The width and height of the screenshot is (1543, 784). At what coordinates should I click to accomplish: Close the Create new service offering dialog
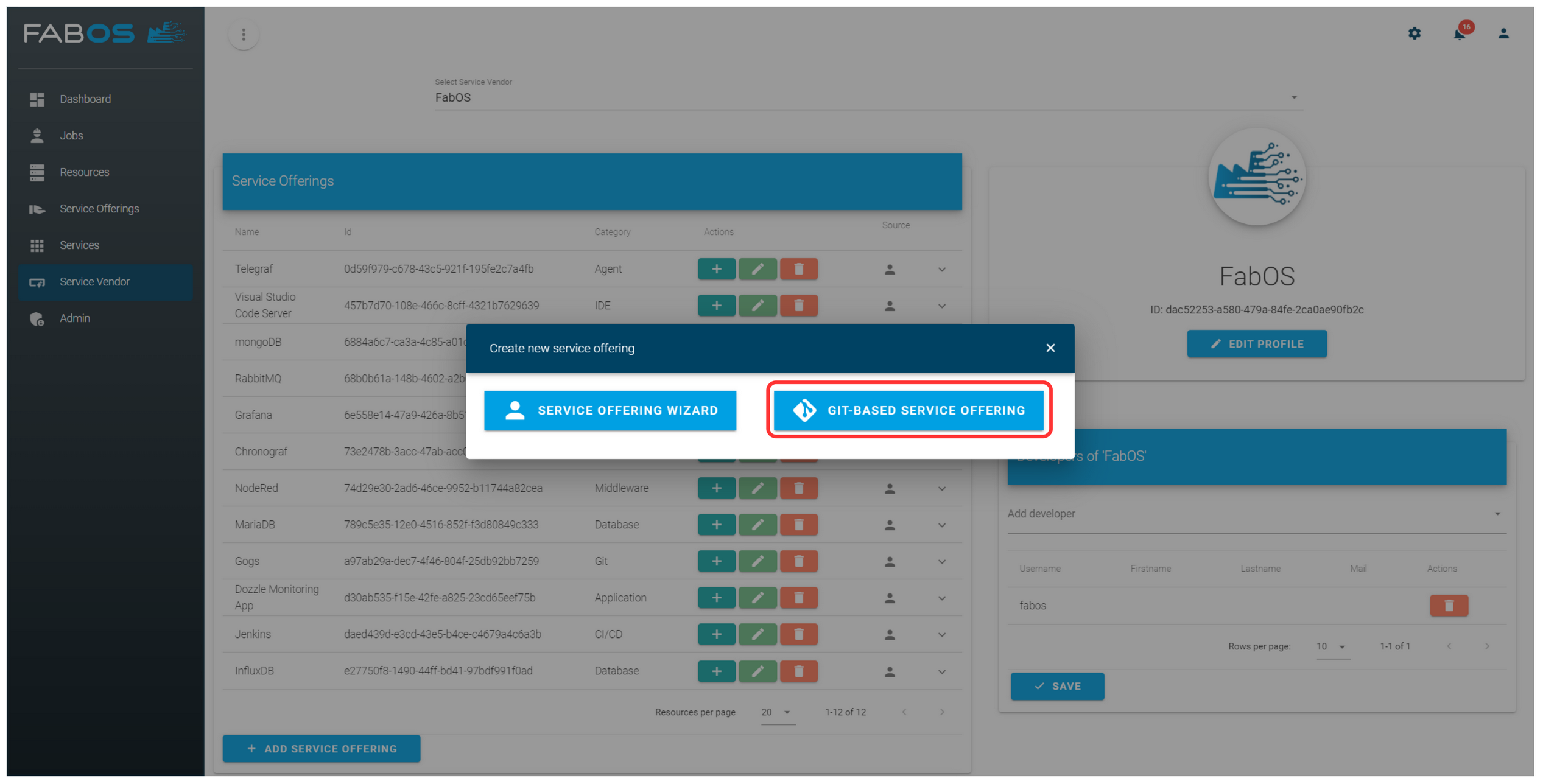pos(1050,348)
